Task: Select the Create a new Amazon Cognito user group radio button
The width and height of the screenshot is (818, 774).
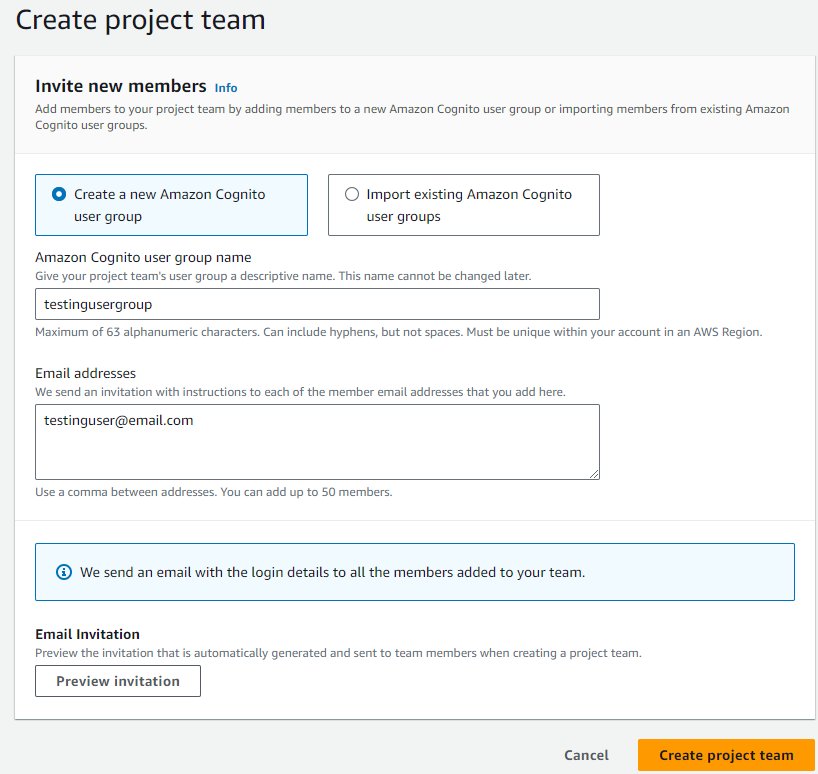Action: point(59,195)
